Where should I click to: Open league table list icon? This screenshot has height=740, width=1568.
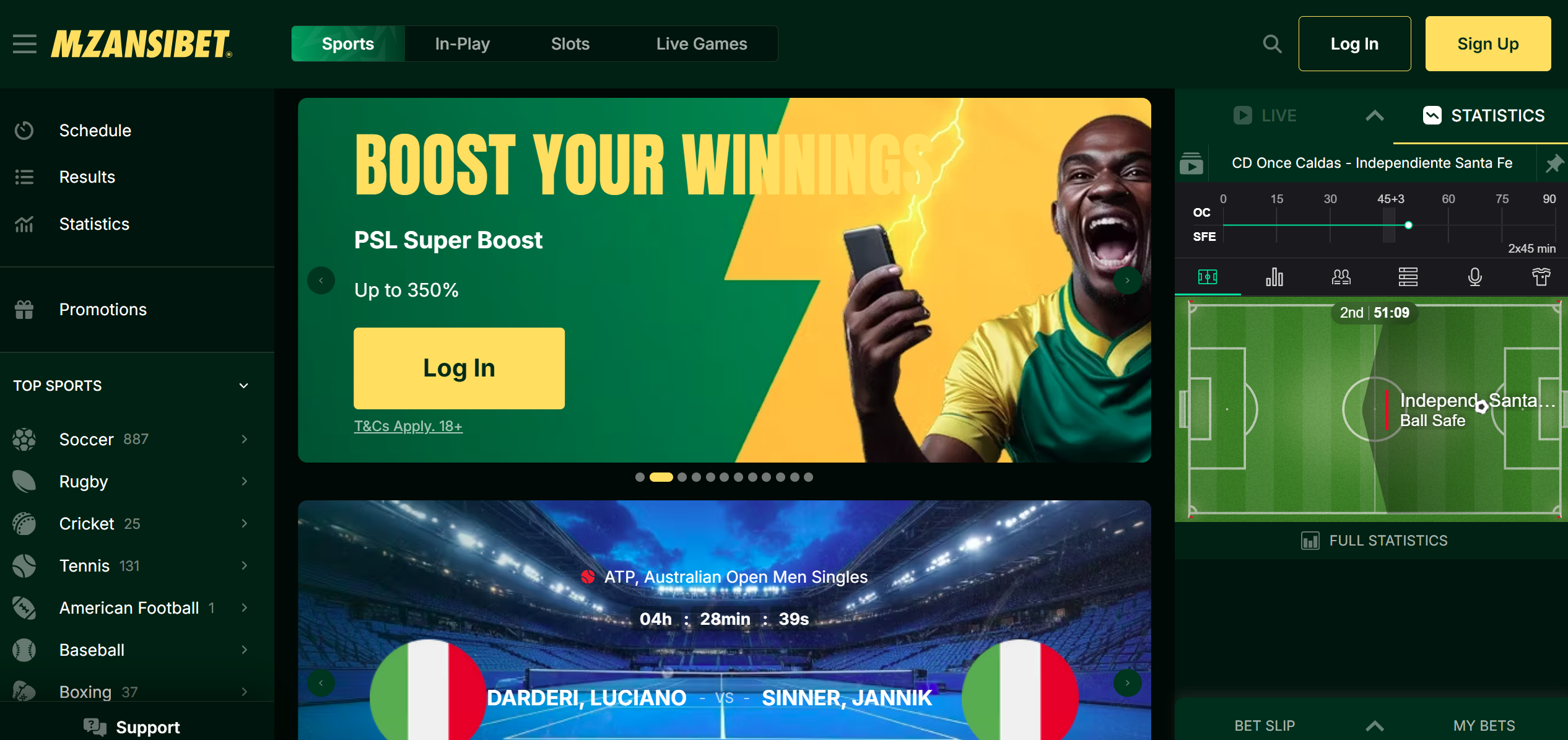click(x=1408, y=277)
